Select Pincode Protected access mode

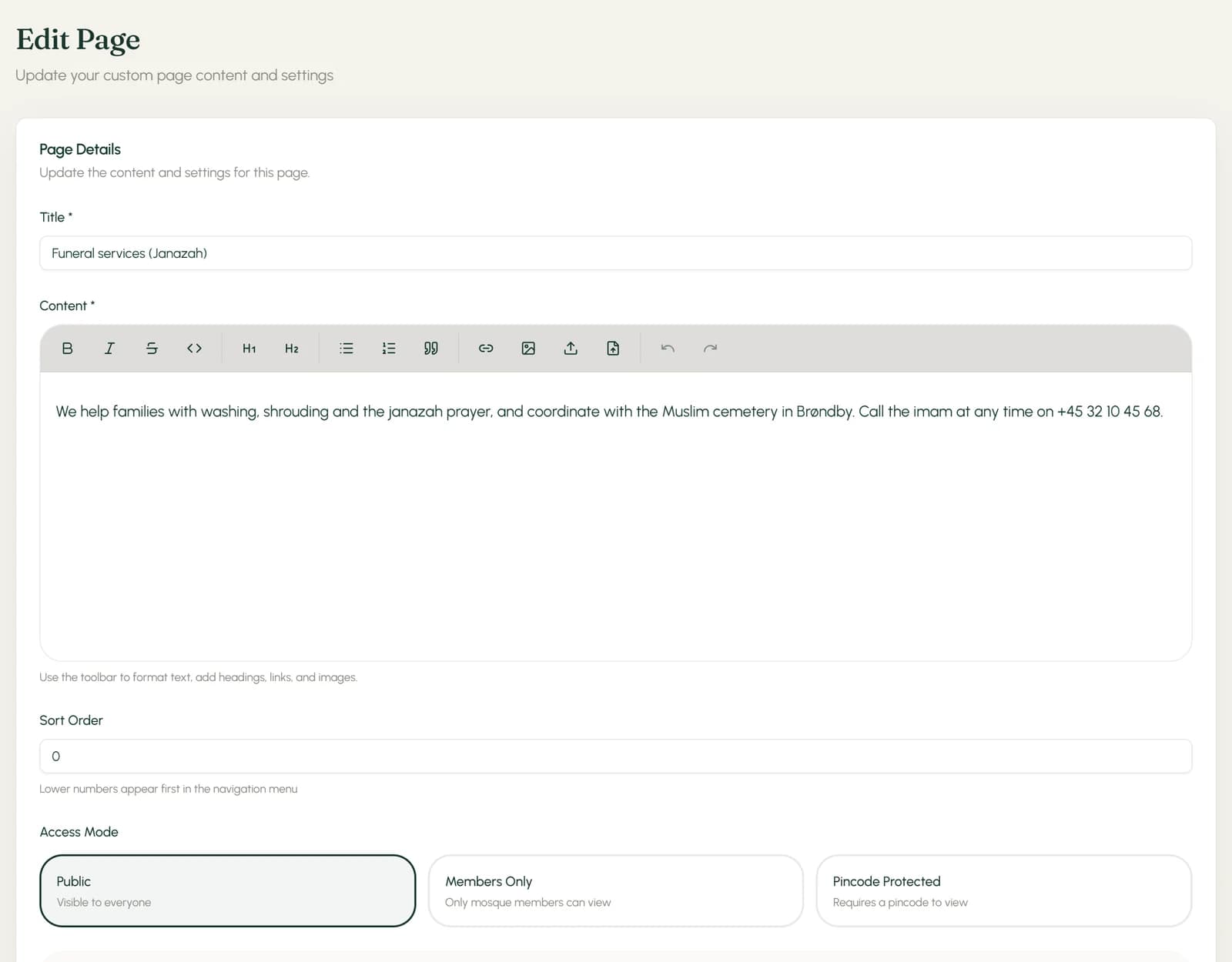coord(1004,890)
